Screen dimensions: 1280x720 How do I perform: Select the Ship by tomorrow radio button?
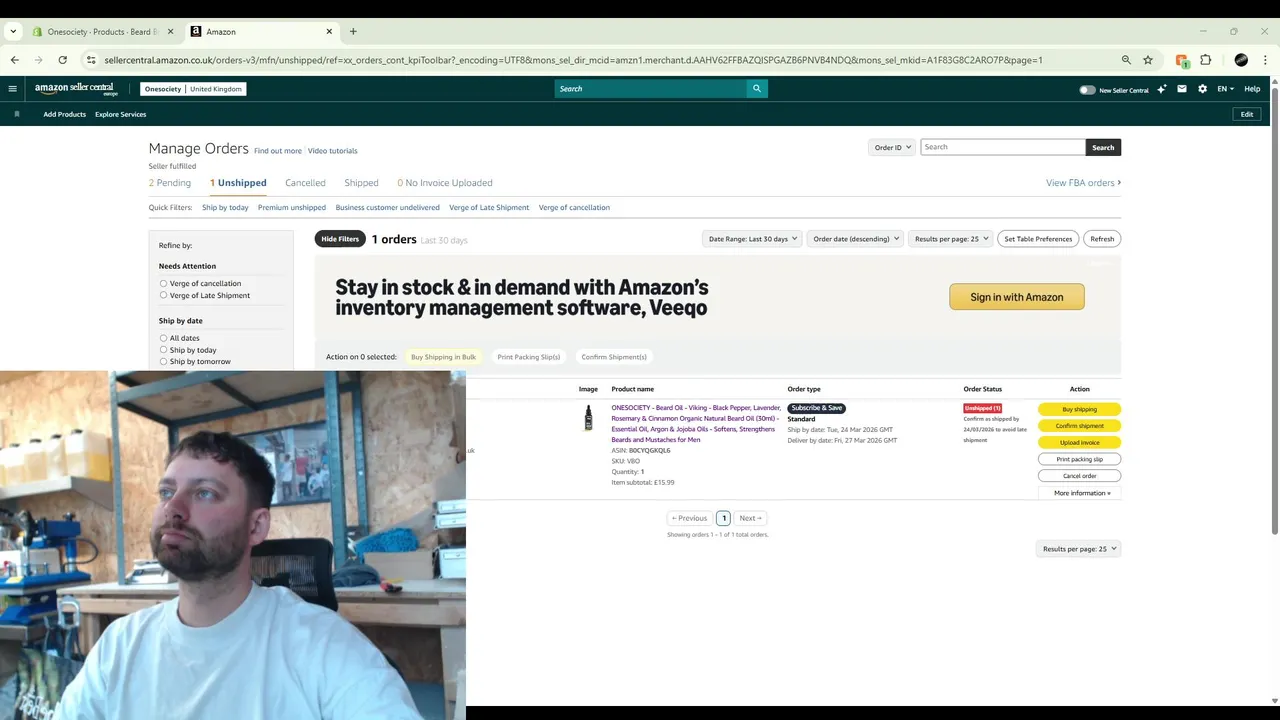tap(163, 361)
